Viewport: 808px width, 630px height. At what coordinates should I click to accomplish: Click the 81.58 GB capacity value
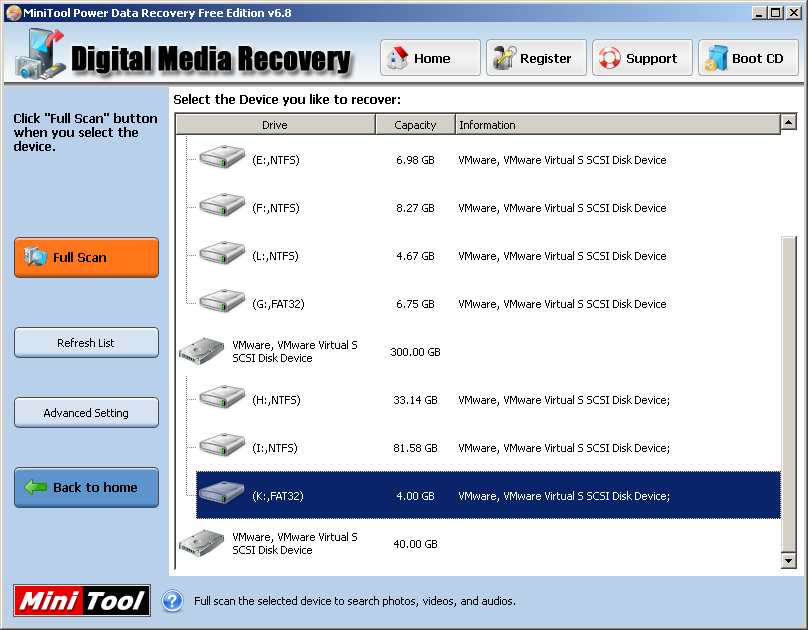415,448
